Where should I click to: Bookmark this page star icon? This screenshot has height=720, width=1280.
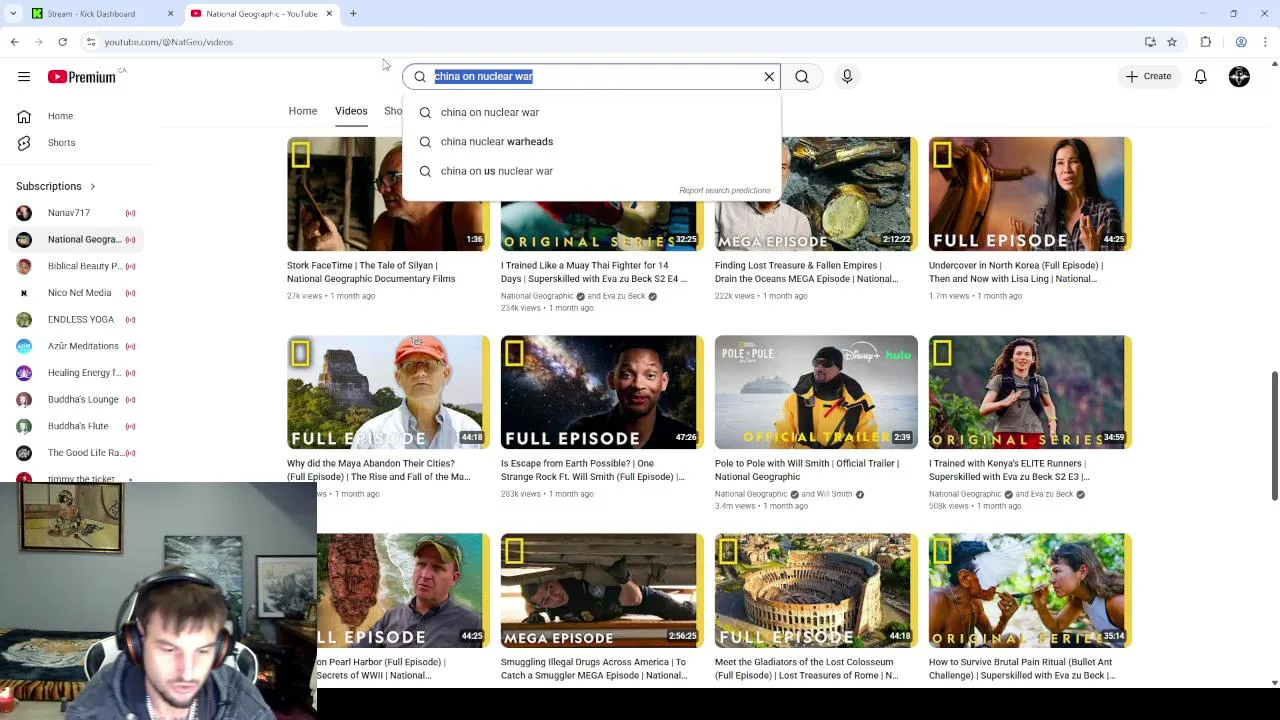pyautogui.click(x=1172, y=42)
